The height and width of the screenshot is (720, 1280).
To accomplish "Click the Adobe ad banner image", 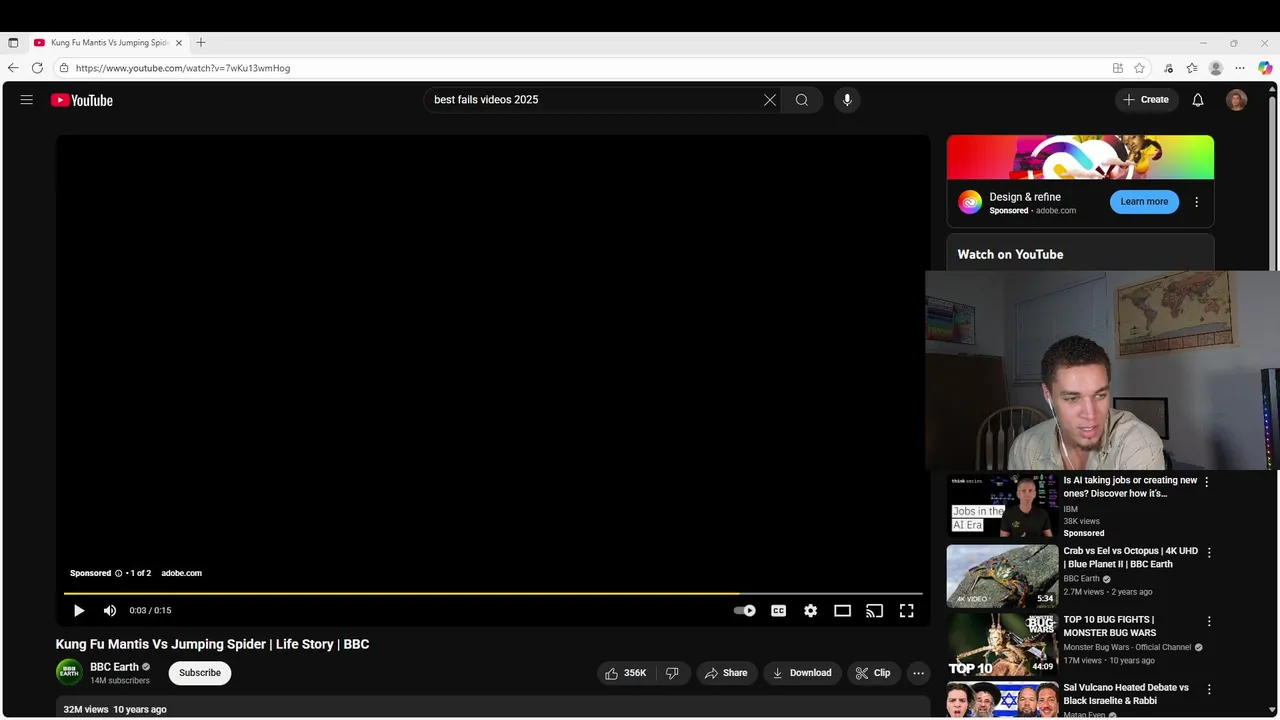I will [x=1080, y=157].
